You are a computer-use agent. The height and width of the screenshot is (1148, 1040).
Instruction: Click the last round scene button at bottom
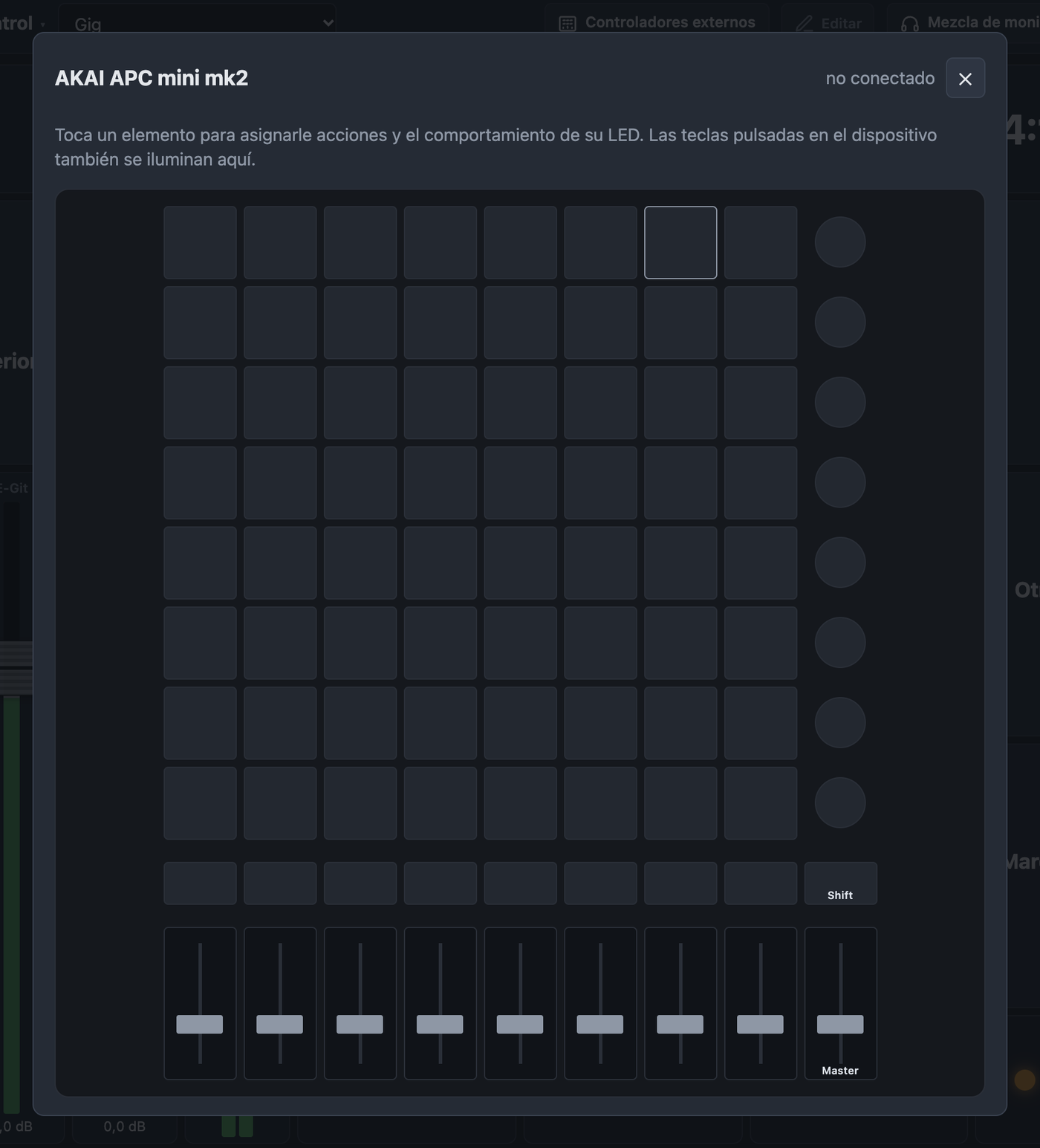[x=840, y=803]
